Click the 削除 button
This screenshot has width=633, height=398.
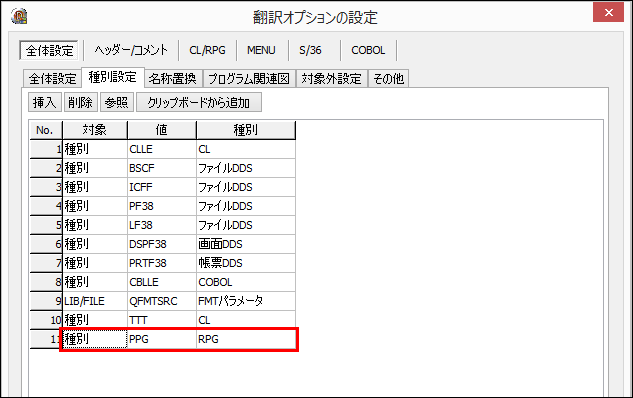(x=80, y=103)
